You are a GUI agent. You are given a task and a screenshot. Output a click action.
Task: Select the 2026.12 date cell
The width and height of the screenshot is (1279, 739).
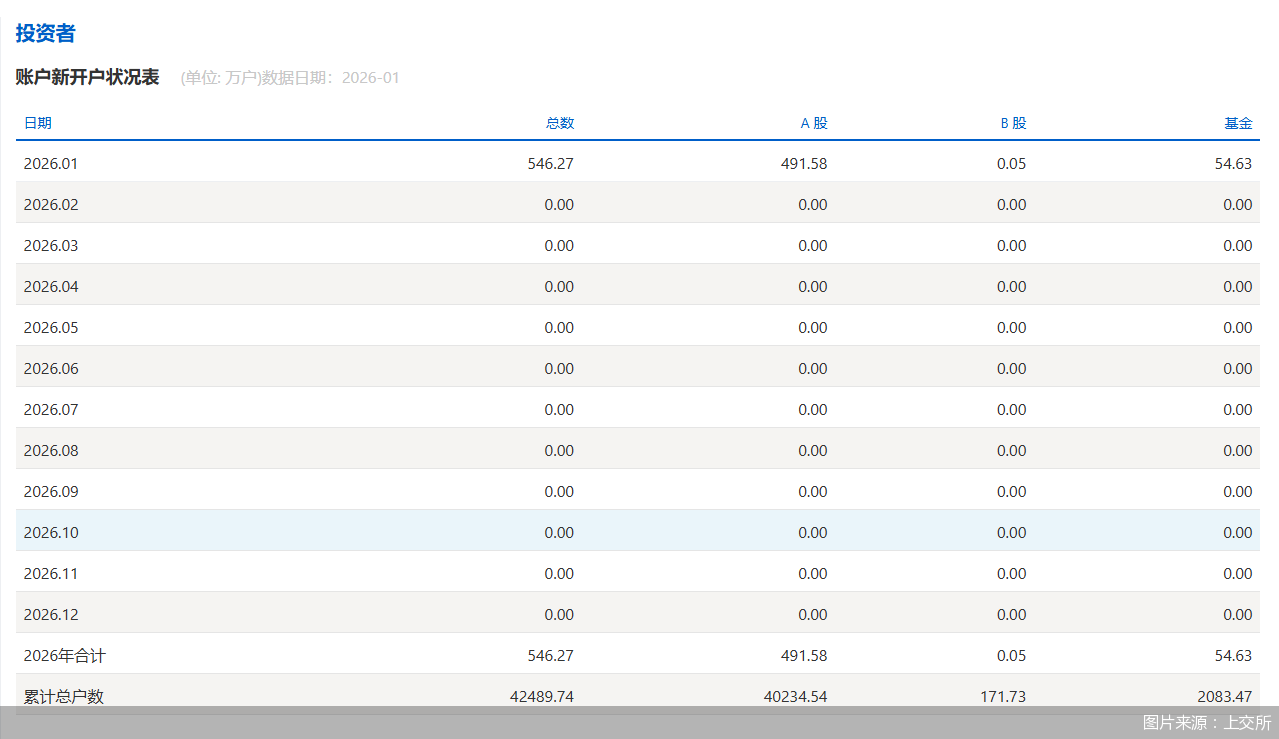pyautogui.click(x=51, y=614)
